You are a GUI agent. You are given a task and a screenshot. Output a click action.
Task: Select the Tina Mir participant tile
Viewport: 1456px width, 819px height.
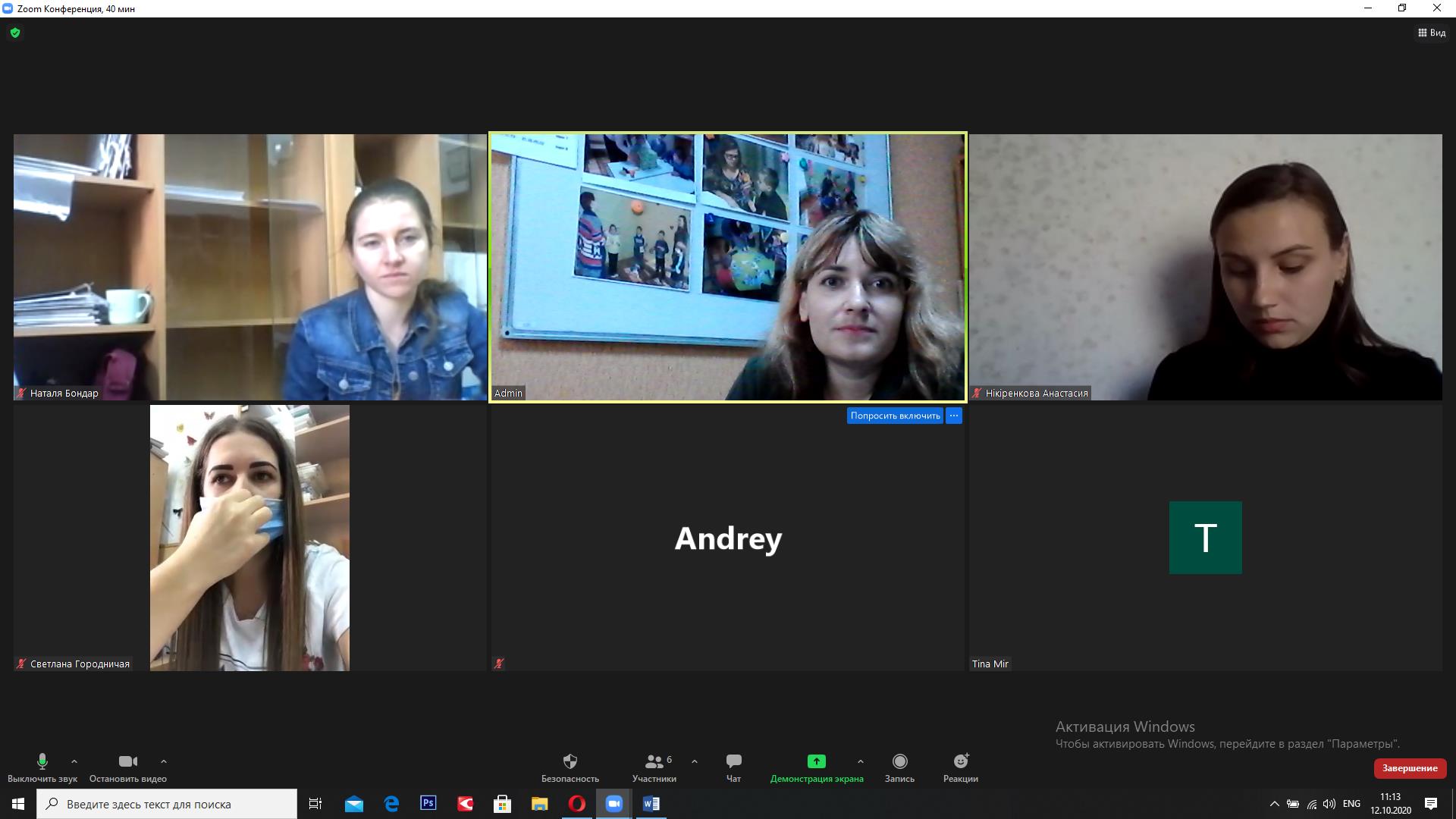point(1205,538)
